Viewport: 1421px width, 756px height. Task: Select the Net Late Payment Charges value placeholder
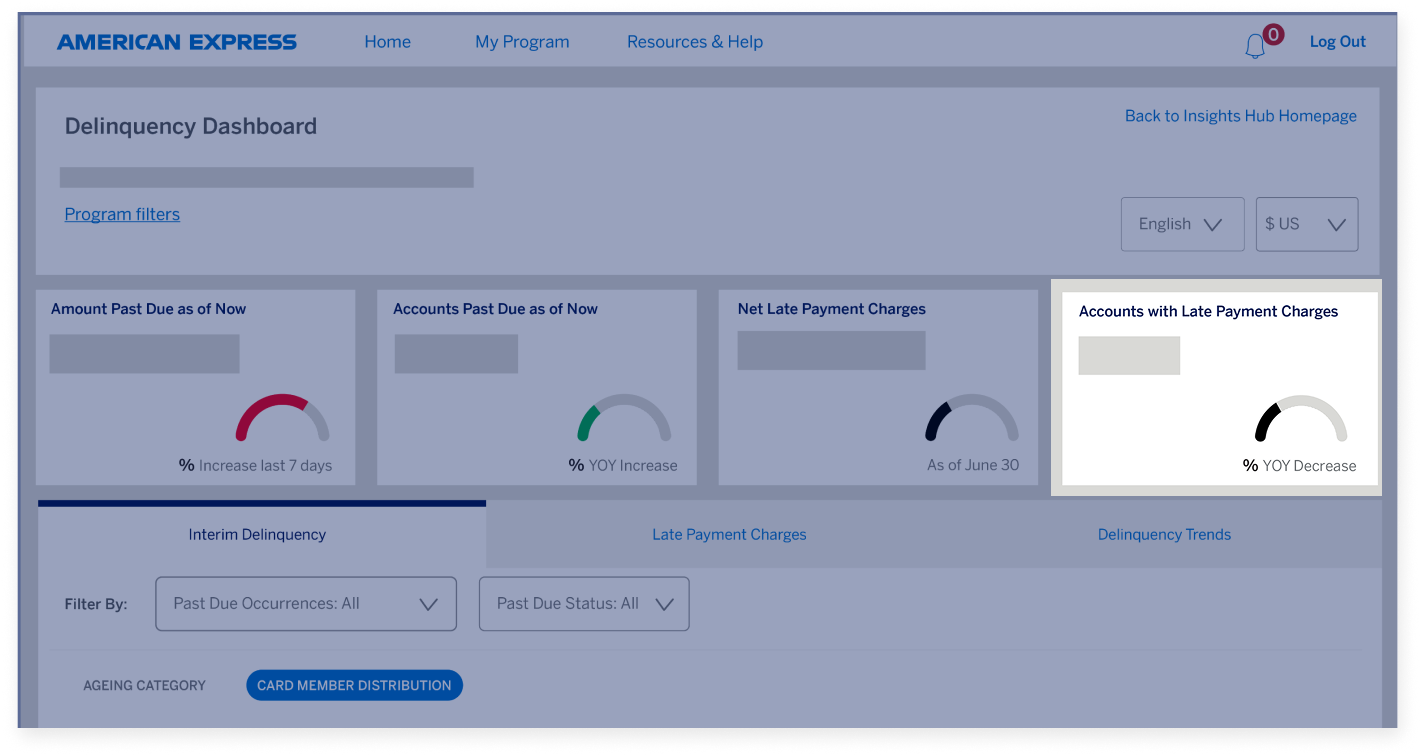pos(831,350)
